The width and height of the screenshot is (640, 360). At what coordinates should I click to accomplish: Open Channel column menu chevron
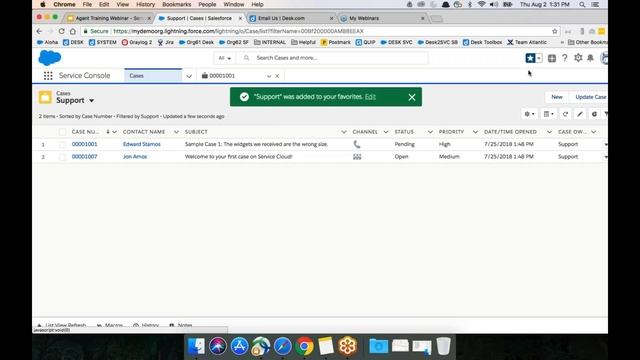coord(386,132)
